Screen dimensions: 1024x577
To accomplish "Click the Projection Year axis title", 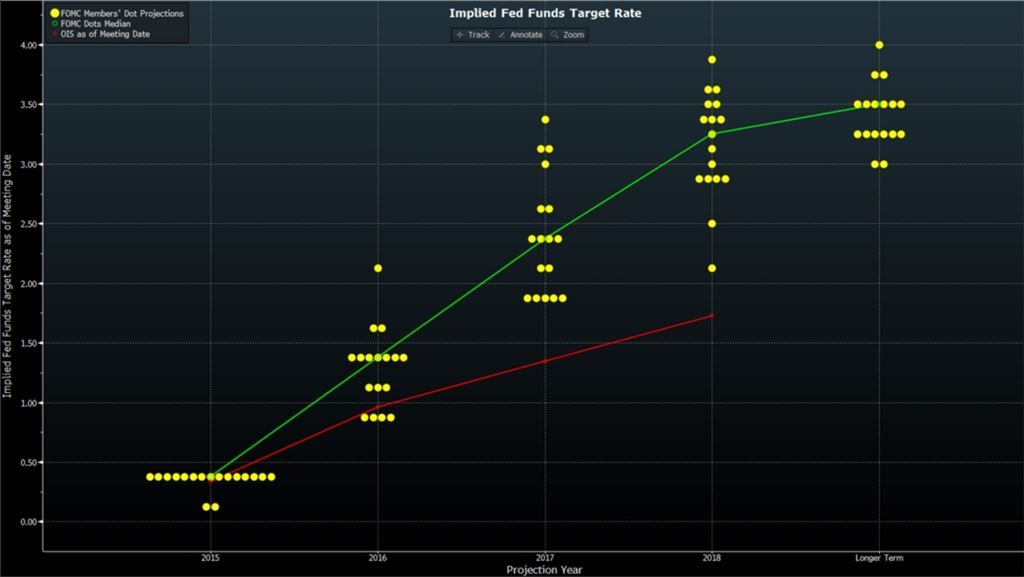I will coord(545,570).
